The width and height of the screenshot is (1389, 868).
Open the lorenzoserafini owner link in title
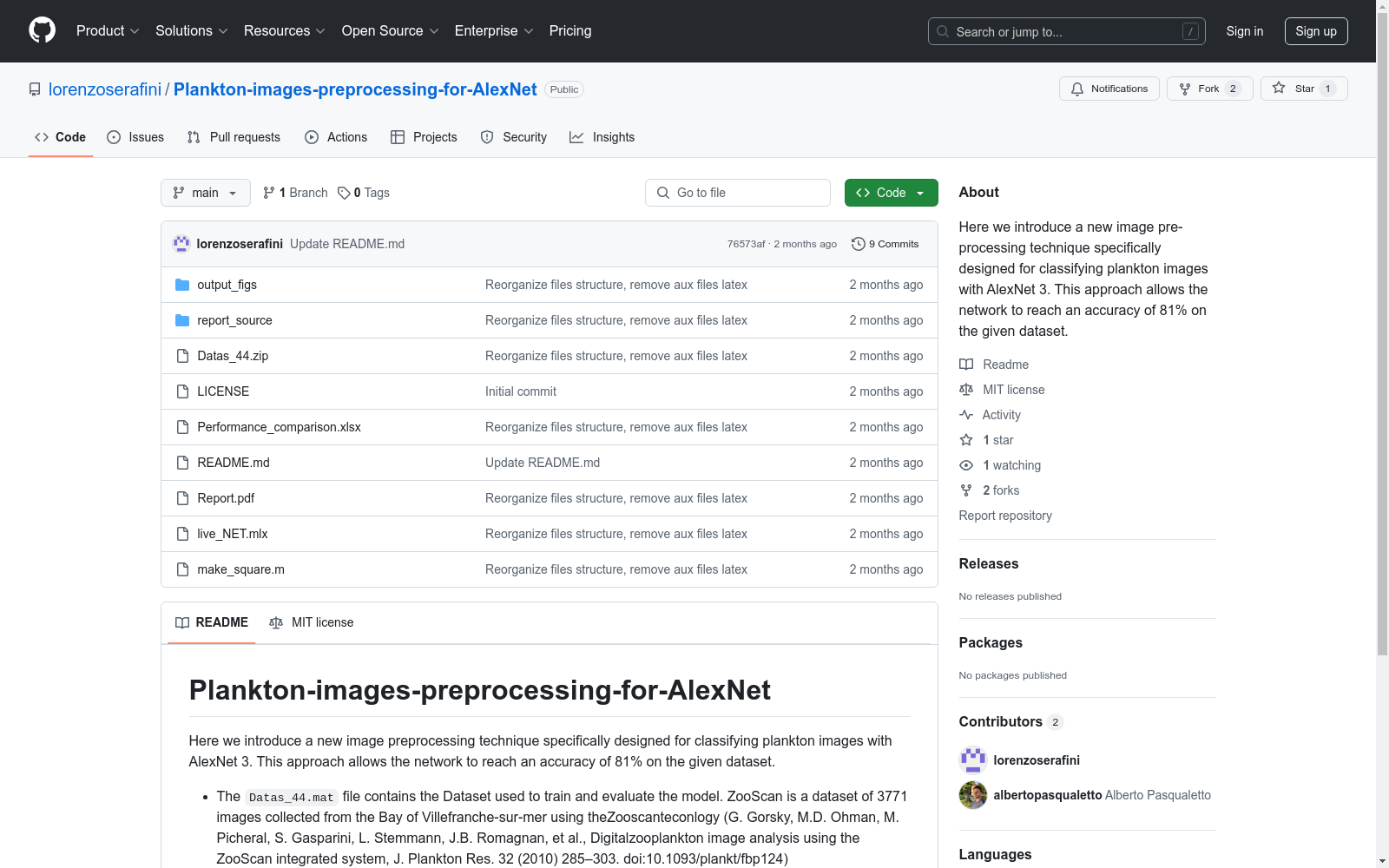coord(105,89)
